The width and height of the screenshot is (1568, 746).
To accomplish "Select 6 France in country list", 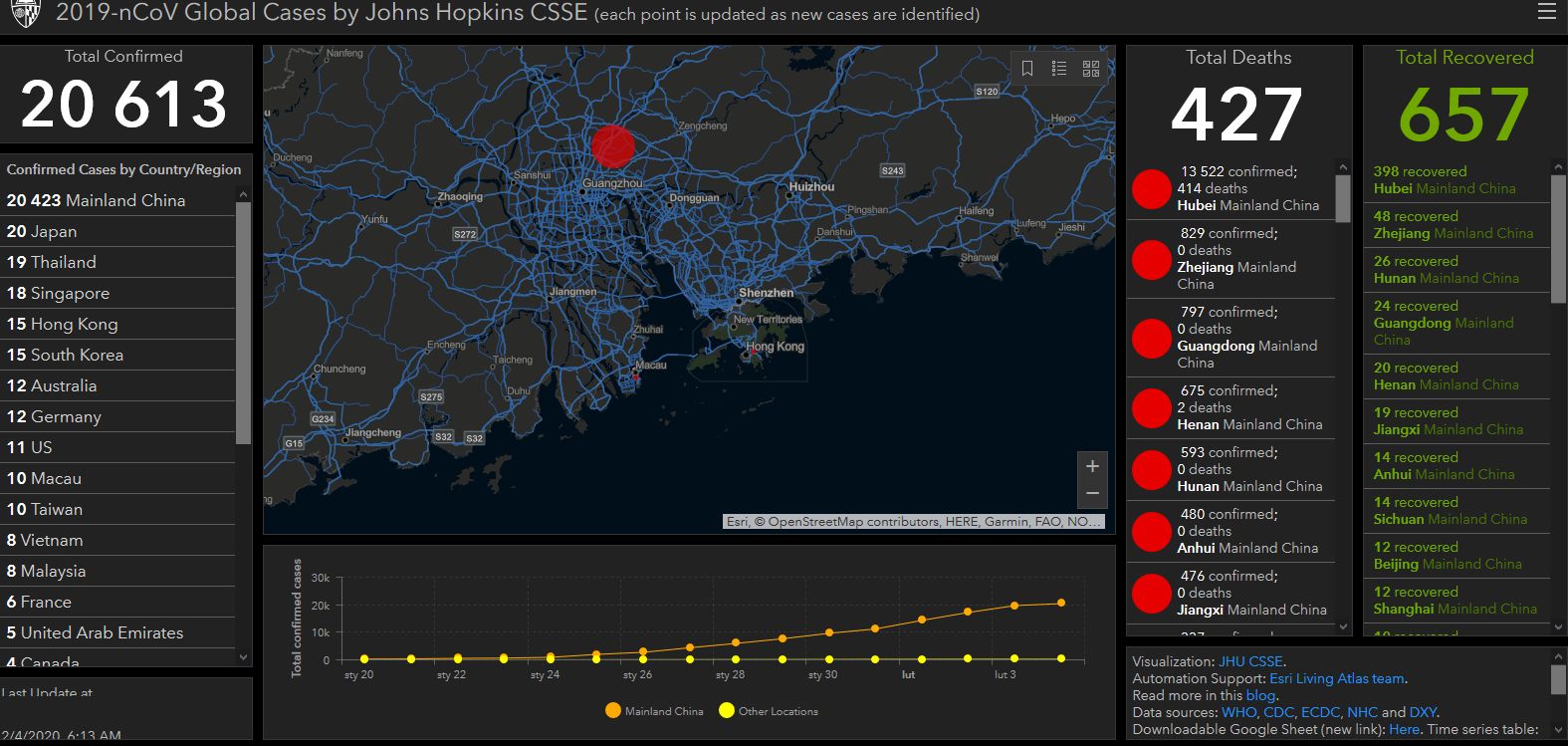I will [x=117, y=602].
